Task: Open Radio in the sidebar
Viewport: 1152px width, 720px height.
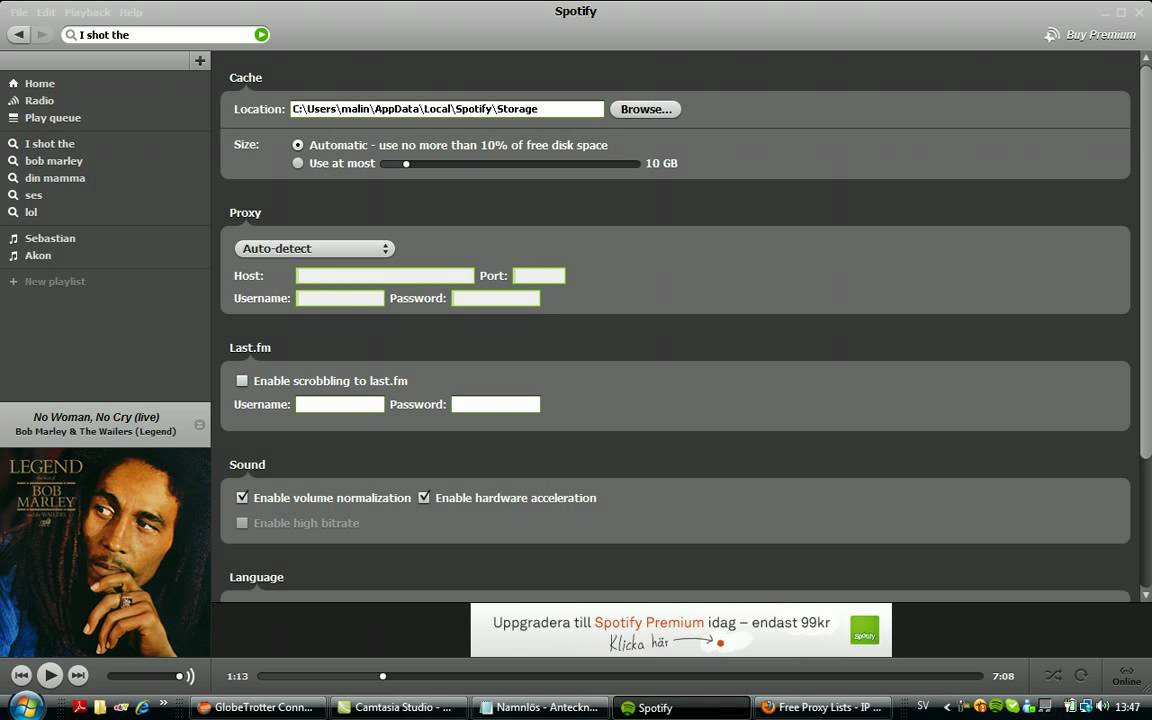Action: coord(39,101)
